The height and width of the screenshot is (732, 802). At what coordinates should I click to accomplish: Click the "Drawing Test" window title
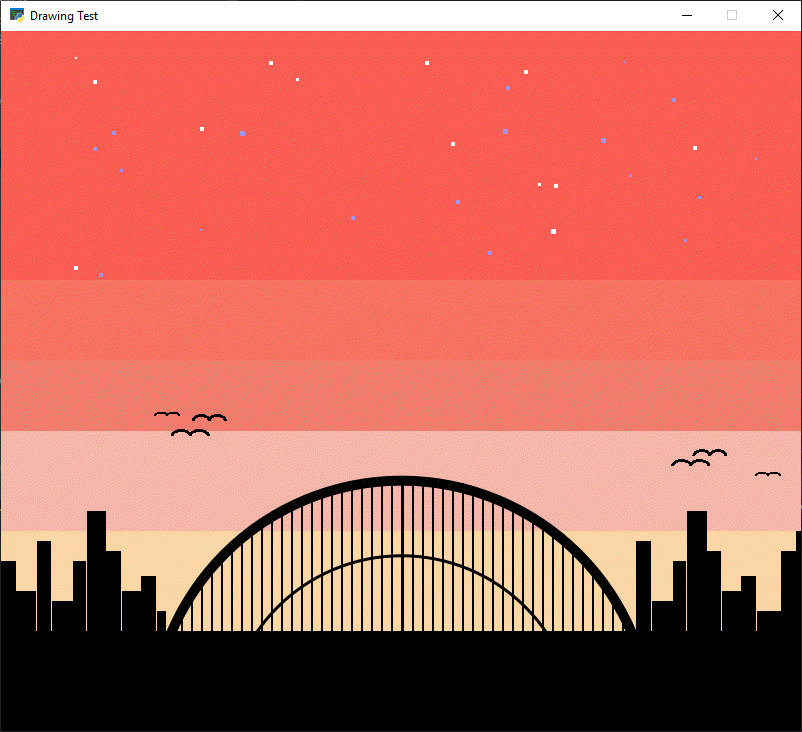64,16
